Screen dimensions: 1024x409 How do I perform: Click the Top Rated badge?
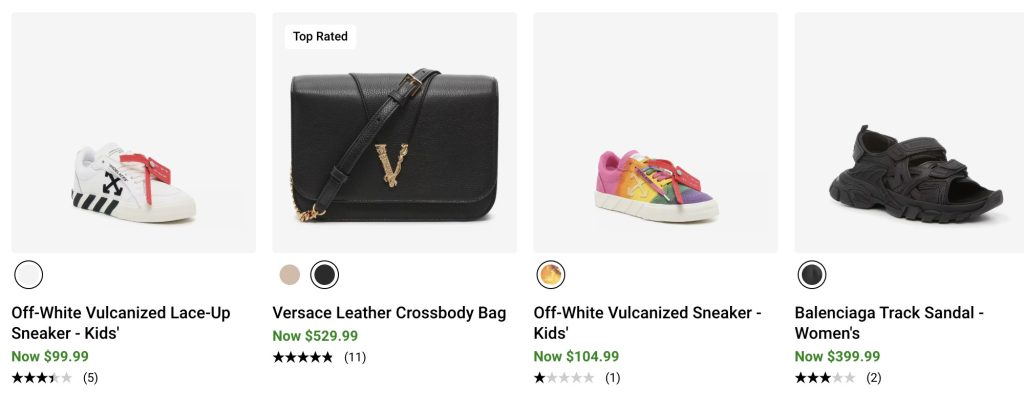[320, 37]
